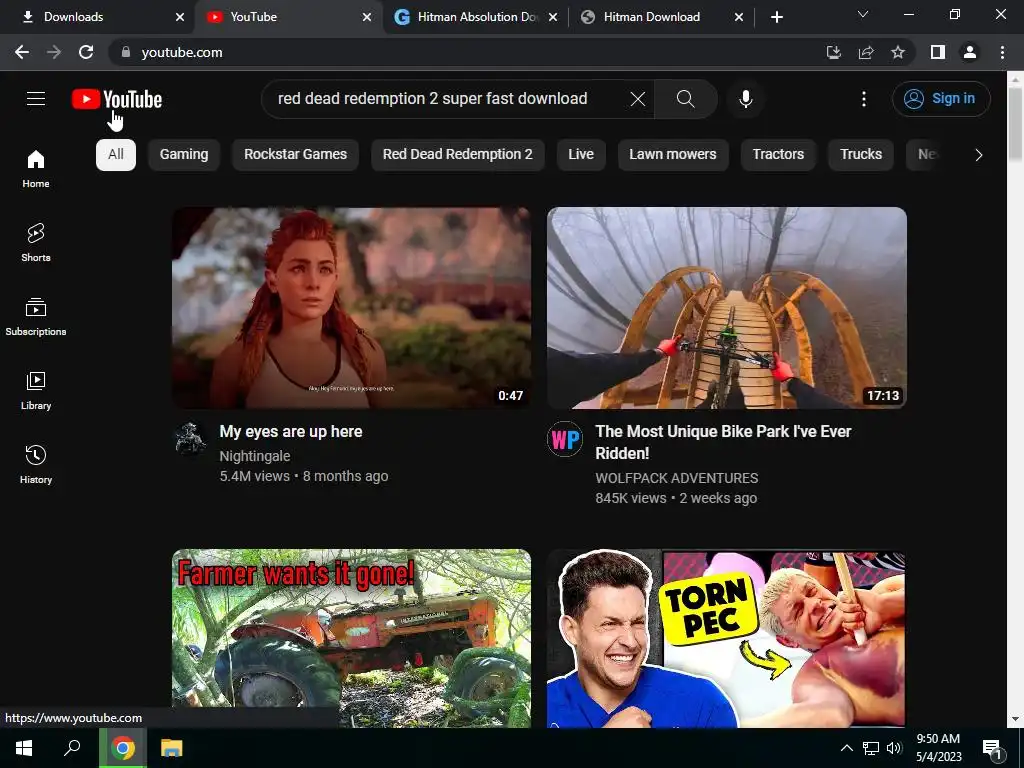Click the browser forward arrow
Image resolution: width=1024 pixels, height=768 pixels.
click(54, 52)
